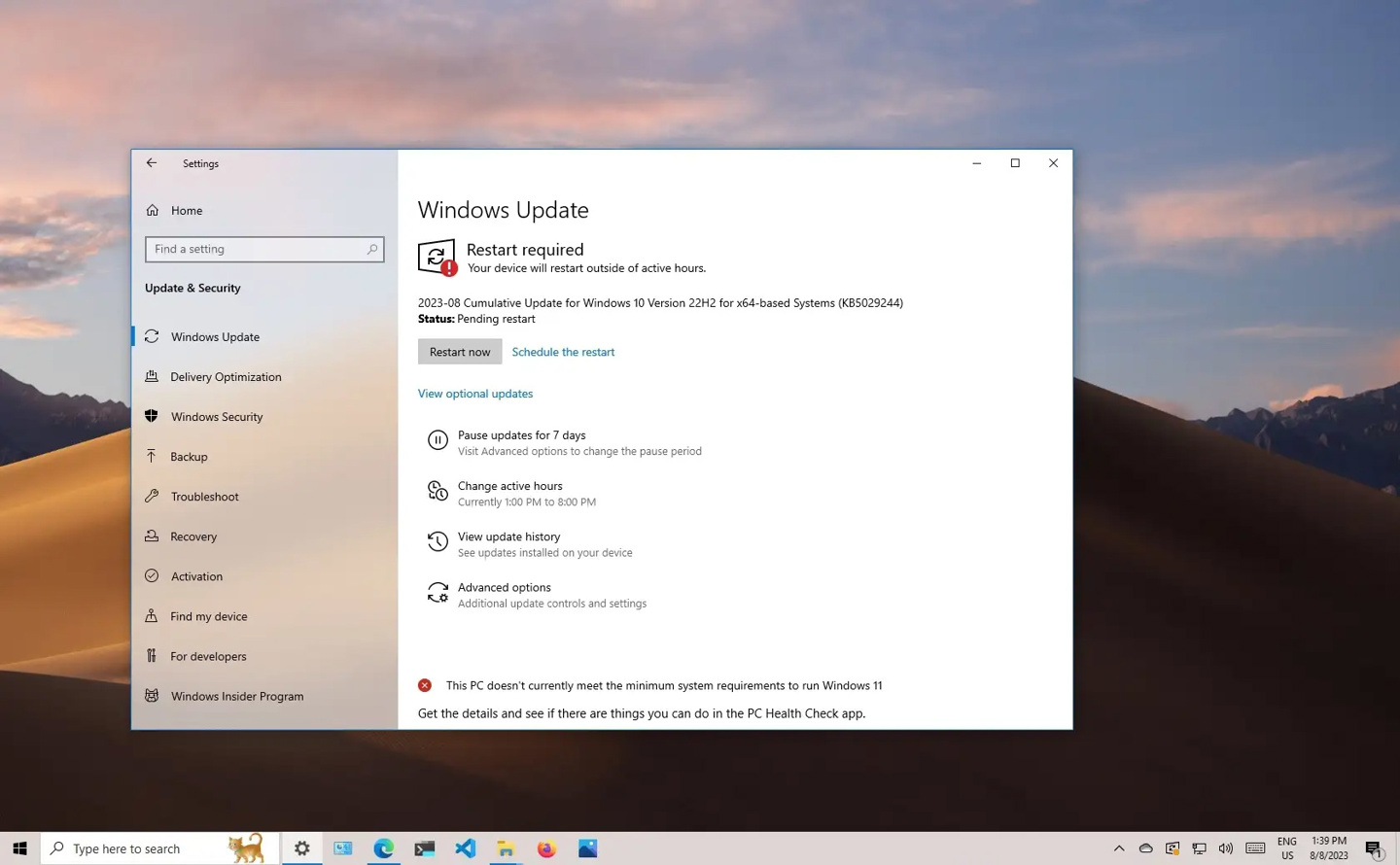Open Microsoft Edge from taskbar

pyautogui.click(x=384, y=848)
